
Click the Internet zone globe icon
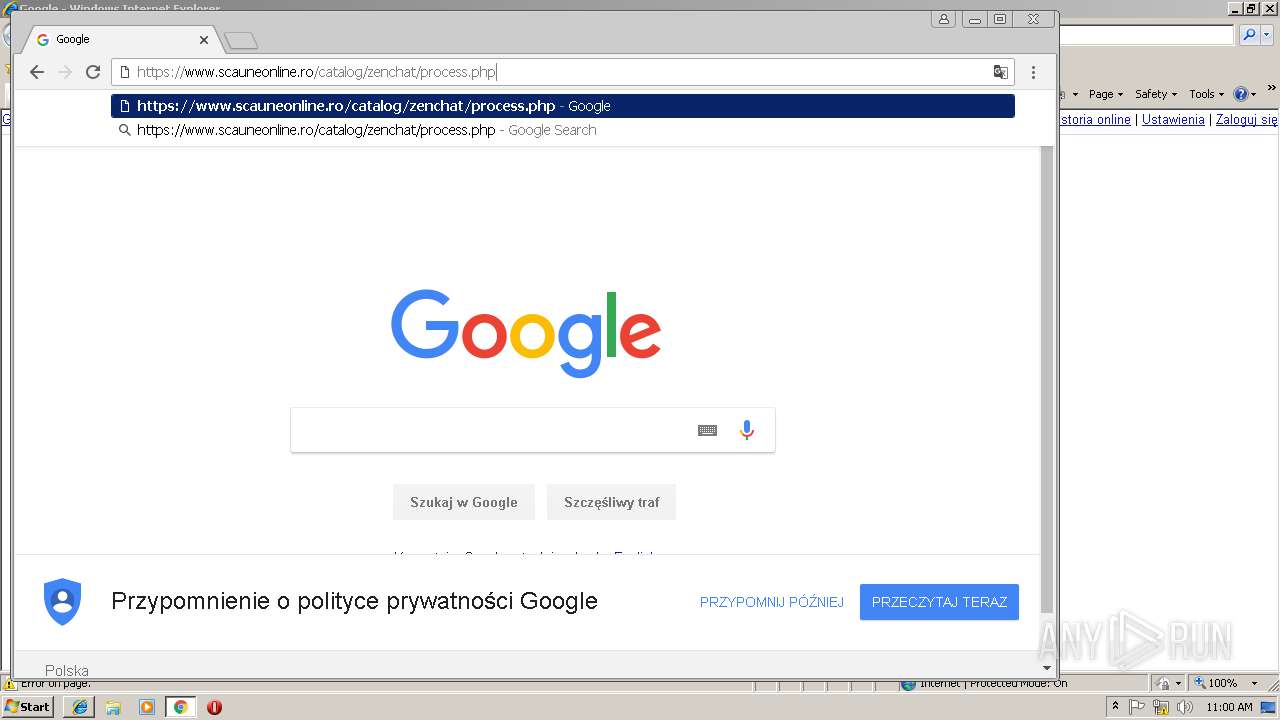[908, 684]
